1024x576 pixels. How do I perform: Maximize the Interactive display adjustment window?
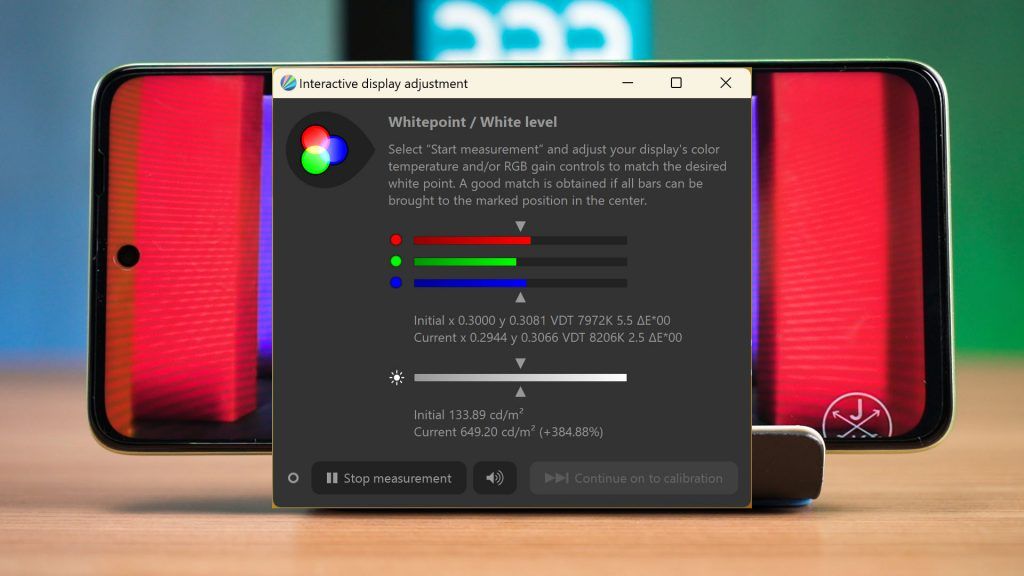pos(676,83)
